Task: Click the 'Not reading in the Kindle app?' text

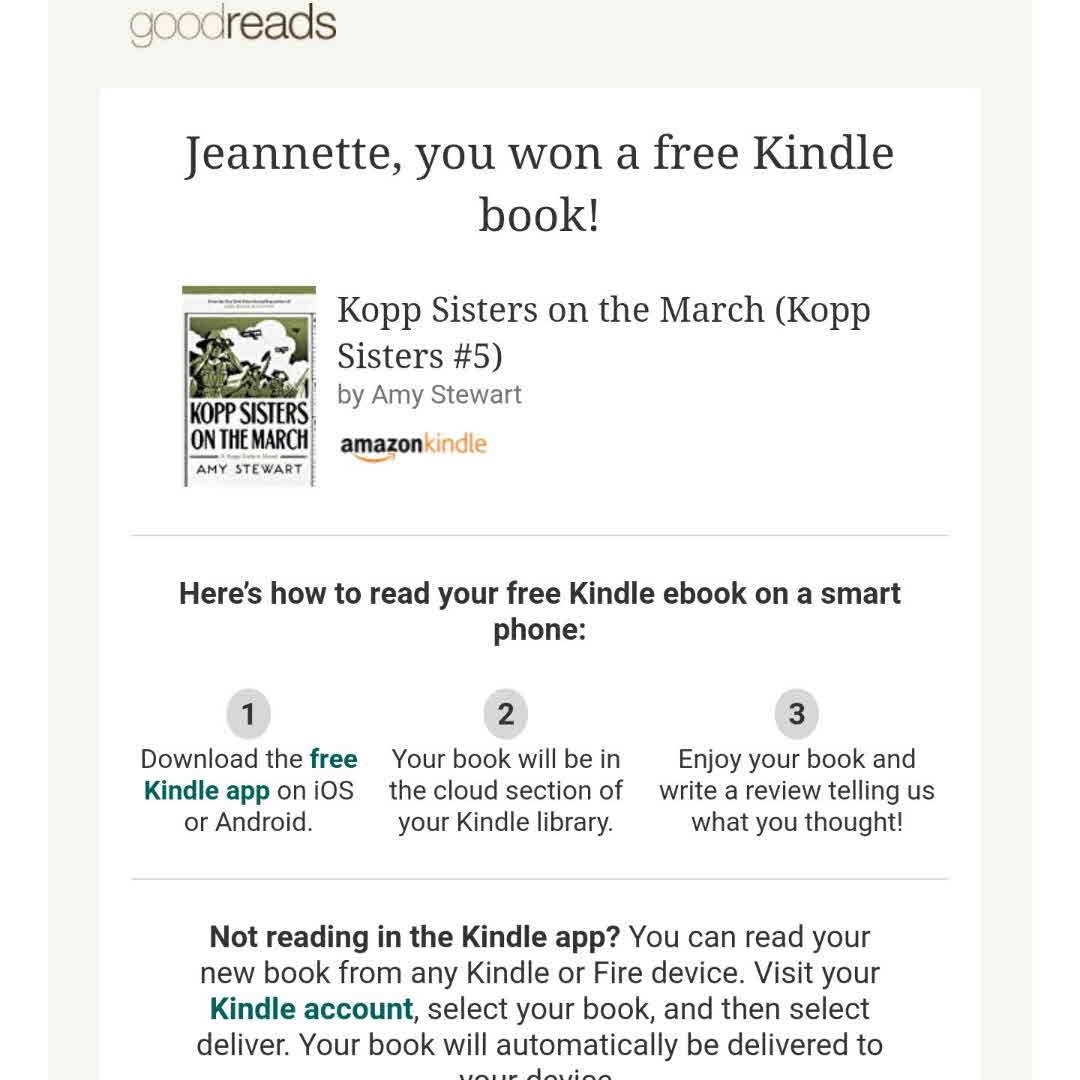Action: [414, 938]
